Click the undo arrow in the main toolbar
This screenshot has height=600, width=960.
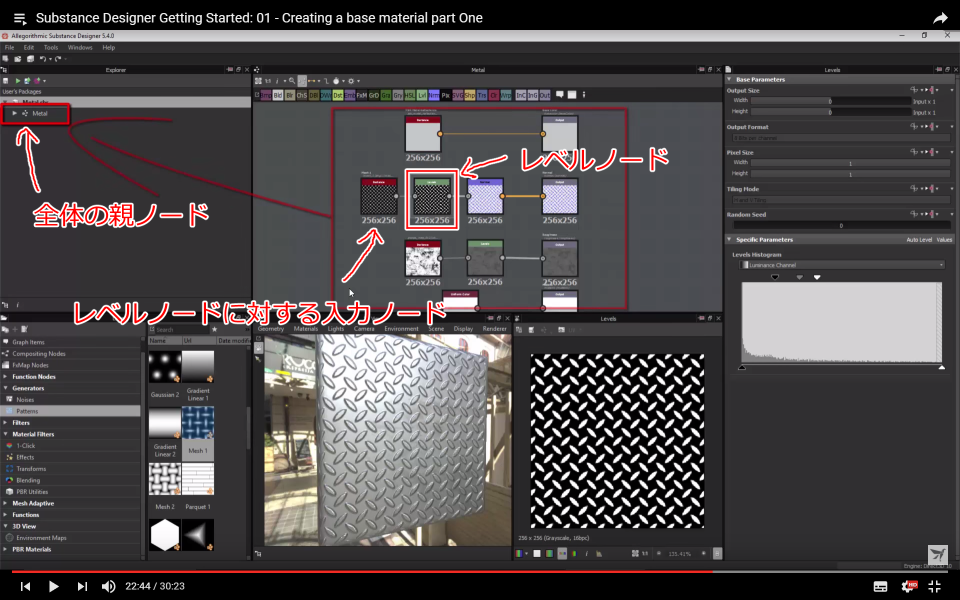[42, 59]
